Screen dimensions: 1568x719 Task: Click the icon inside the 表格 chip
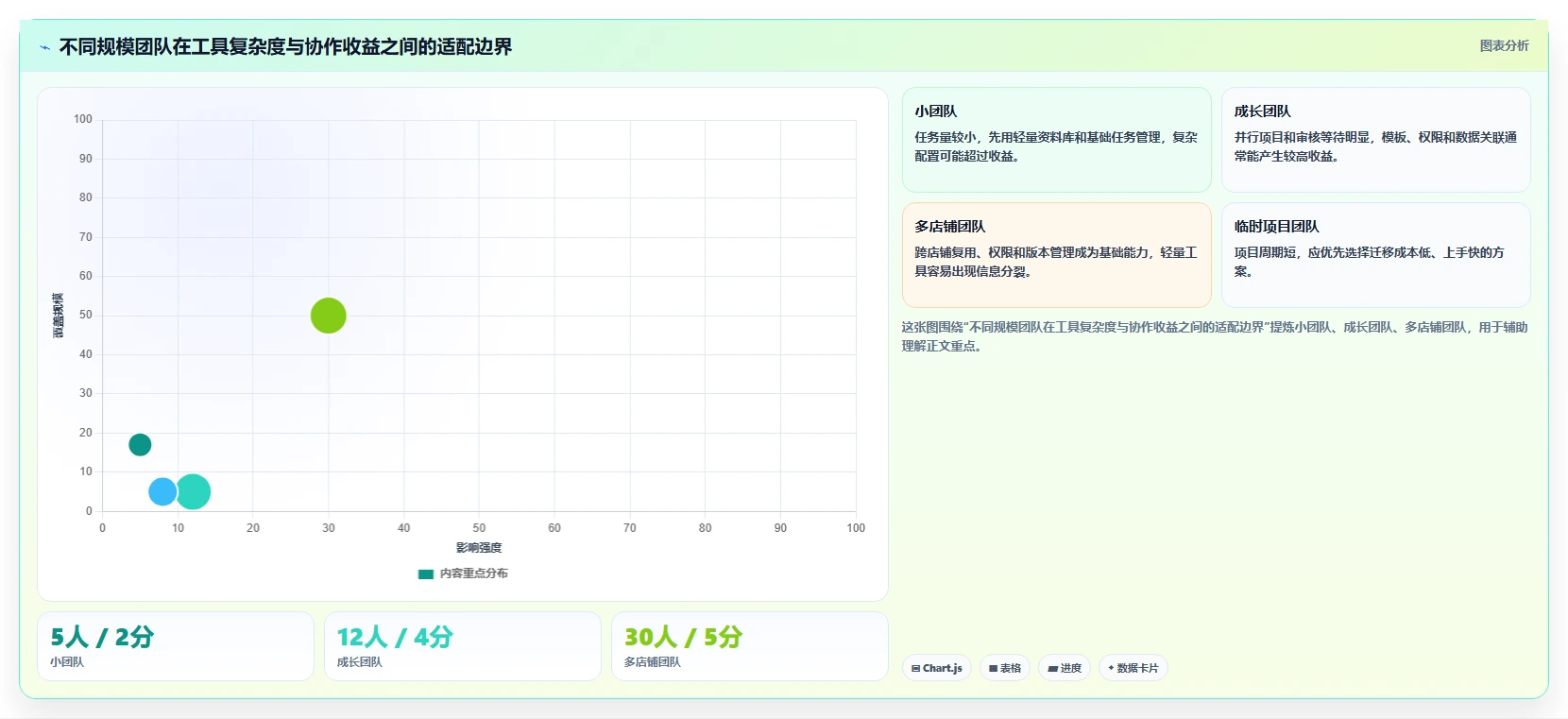tap(993, 668)
